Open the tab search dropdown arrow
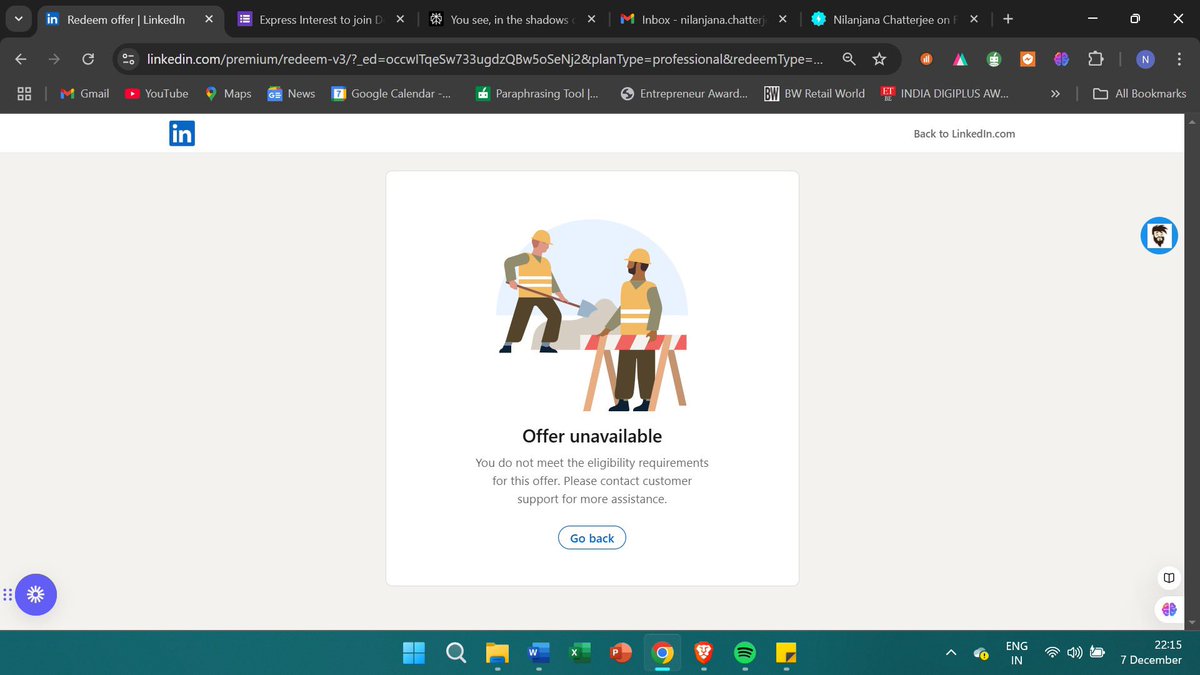 tap(19, 19)
